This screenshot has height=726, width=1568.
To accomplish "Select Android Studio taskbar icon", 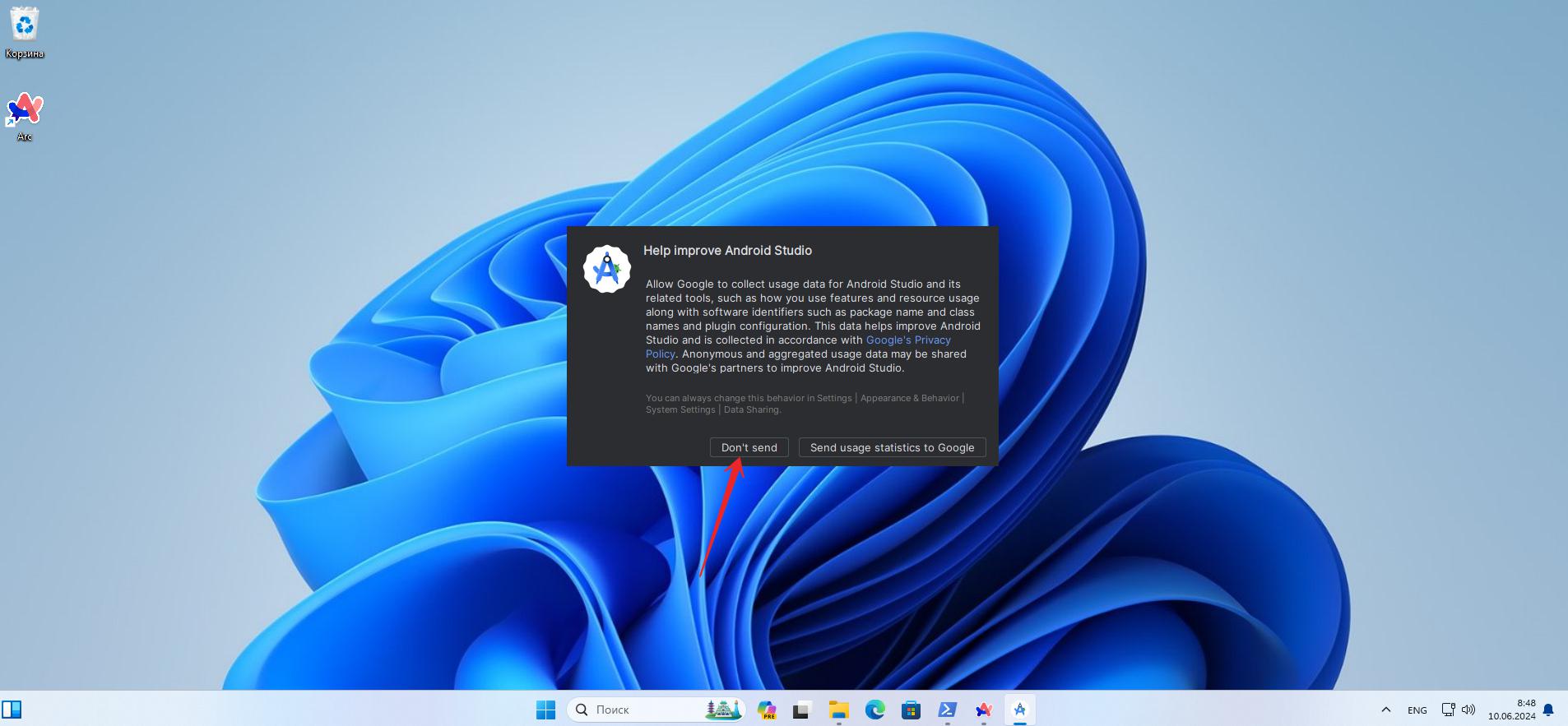I will 1019,710.
